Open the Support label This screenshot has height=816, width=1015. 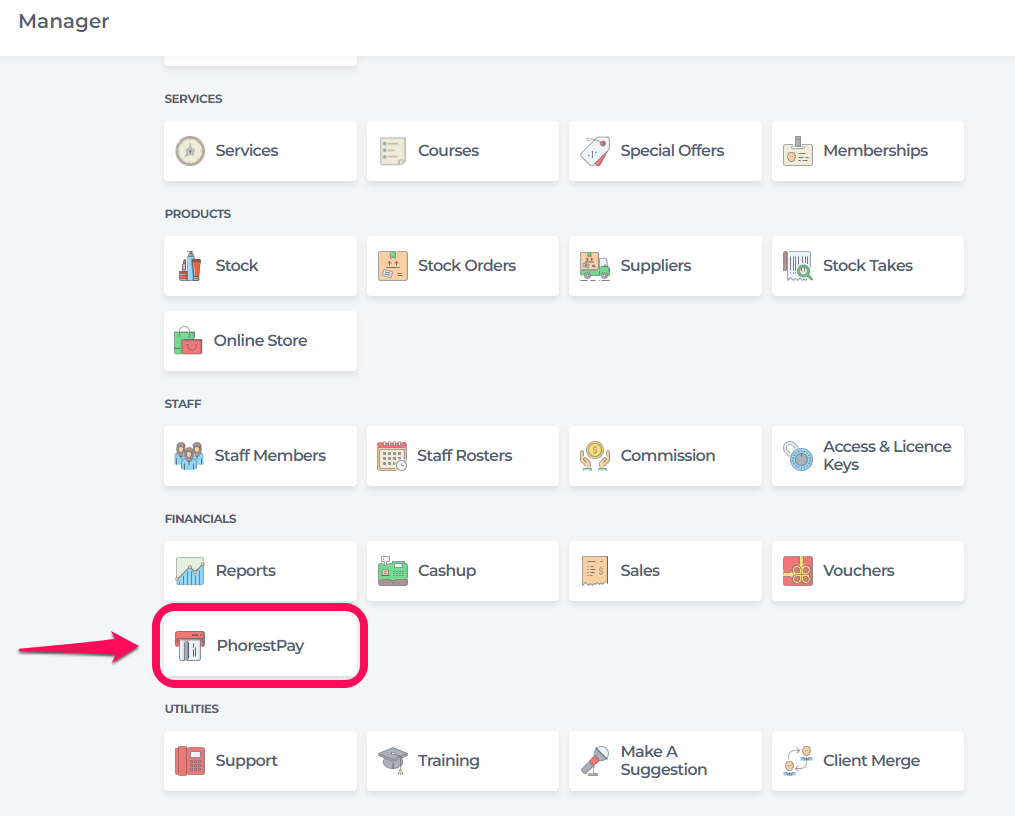pyautogui.click(x=246, y=761)
